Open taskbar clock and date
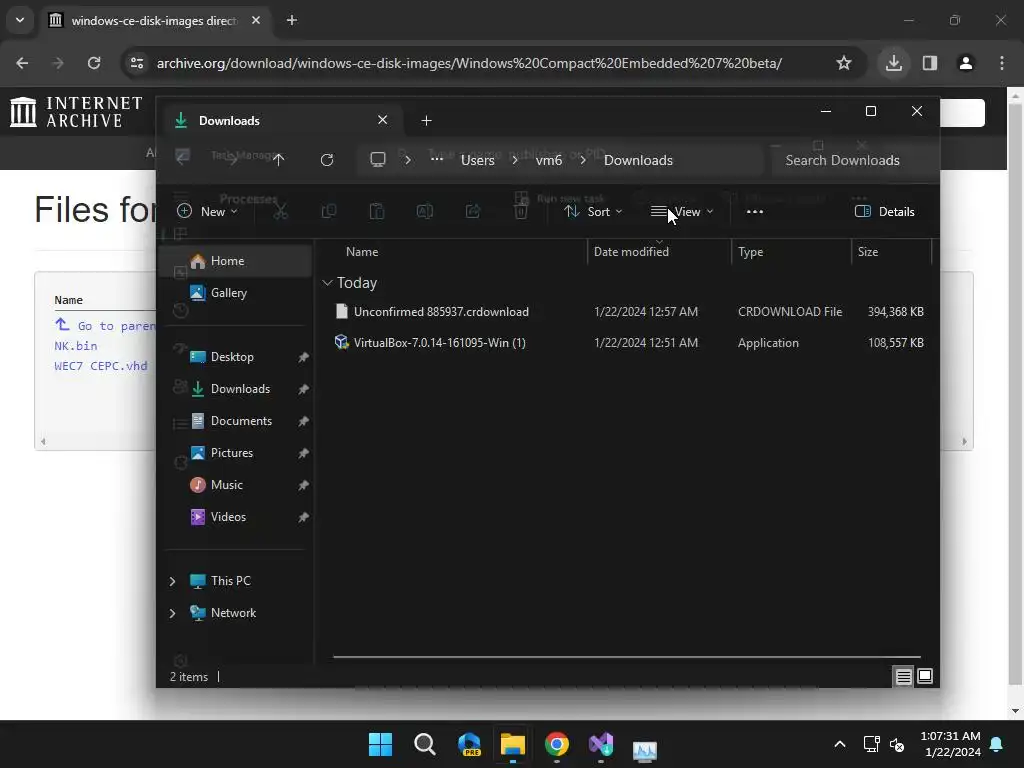 [x=951, y=744]
